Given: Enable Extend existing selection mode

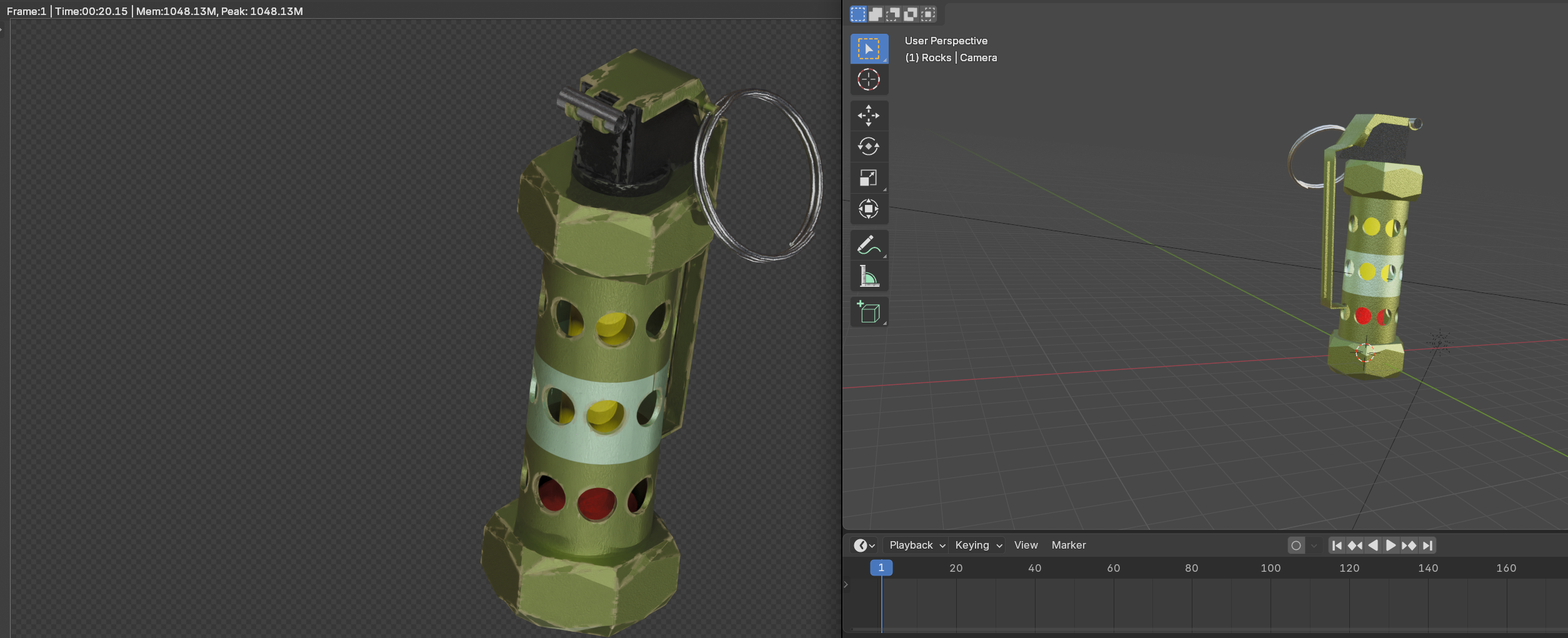Looking at the screenshot, I should 876,14.
